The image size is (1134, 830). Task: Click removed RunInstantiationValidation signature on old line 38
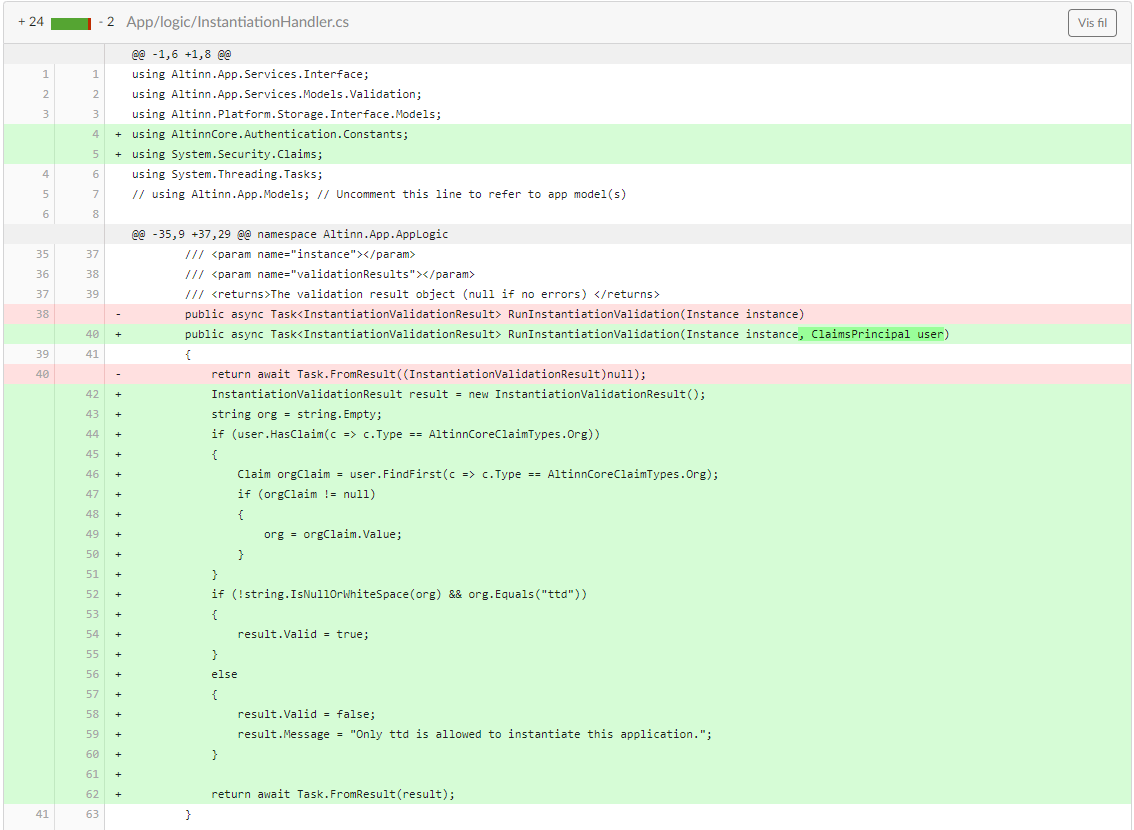tap(495, 315)
